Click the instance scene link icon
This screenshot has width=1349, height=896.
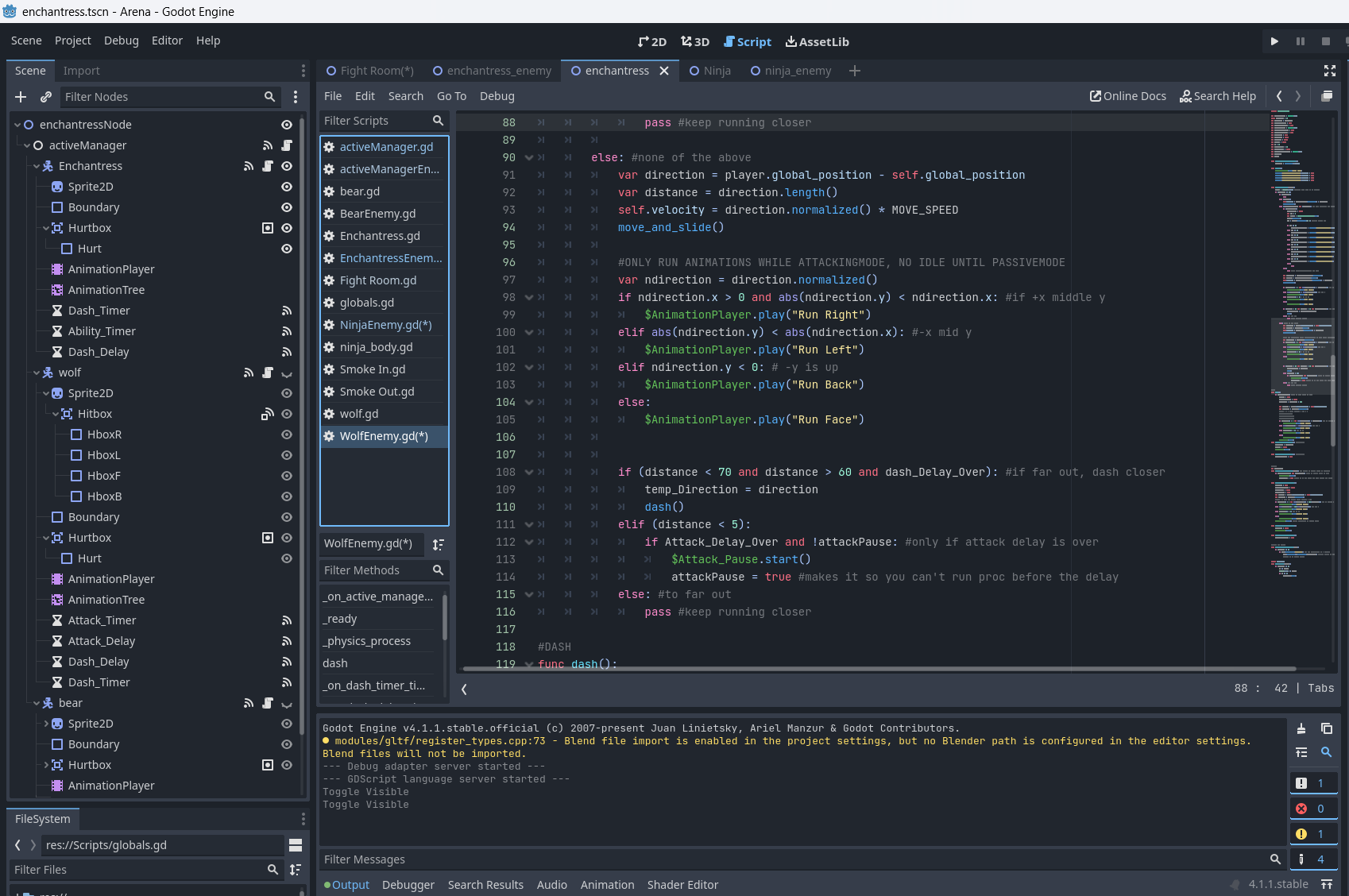(x=46, y=97)
